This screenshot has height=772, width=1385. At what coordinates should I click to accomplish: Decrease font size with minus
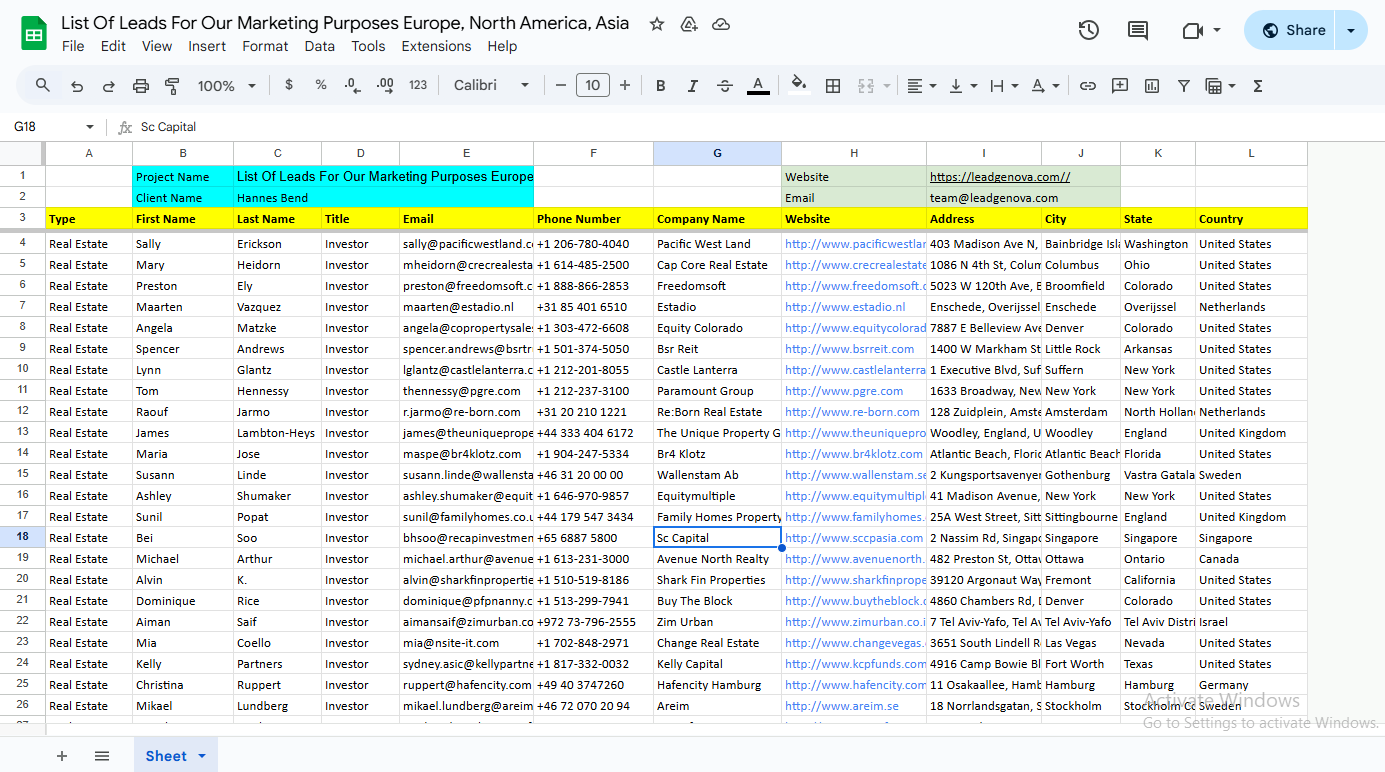(x=560, y=86)
